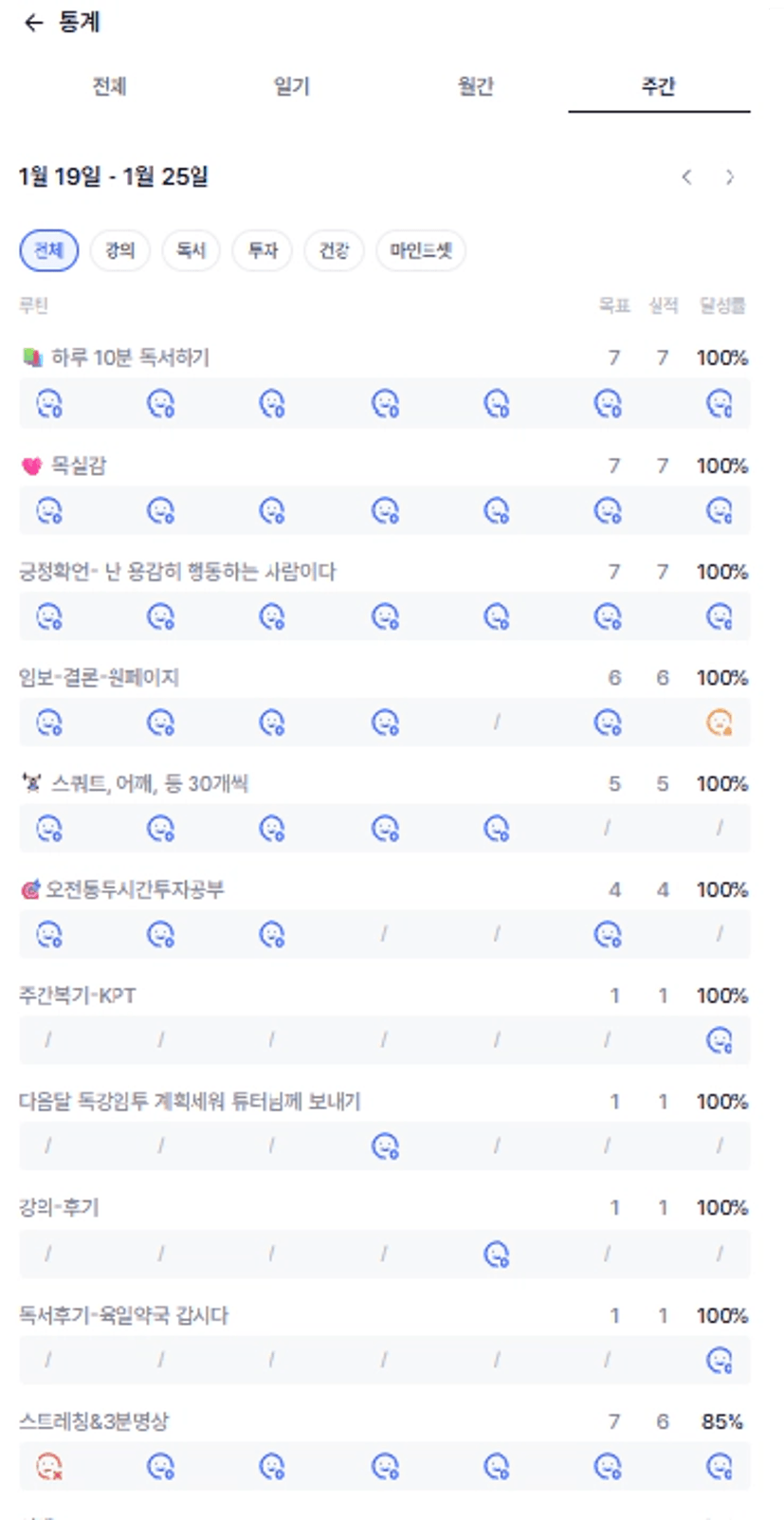Go to the previous week with left chevron
The width and height of the screenshot is (784, 1520).
tap(687, 177)
